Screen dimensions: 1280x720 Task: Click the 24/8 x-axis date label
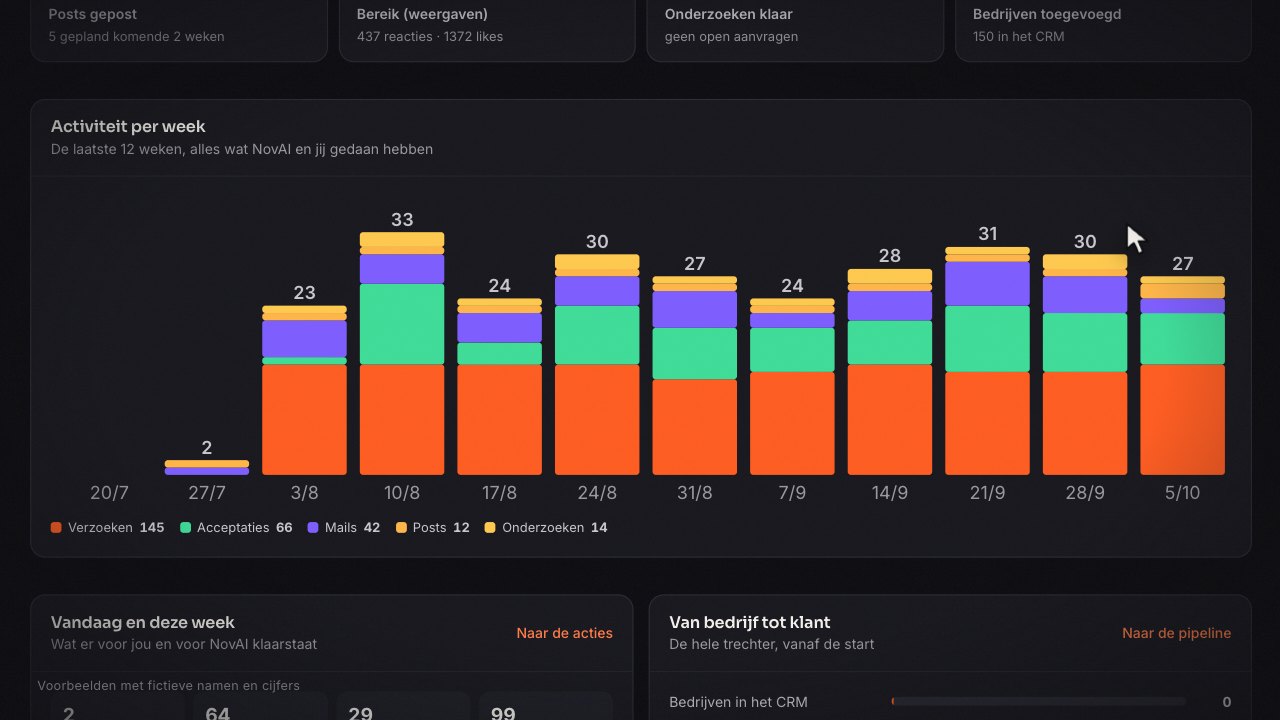tap(597, 493)
